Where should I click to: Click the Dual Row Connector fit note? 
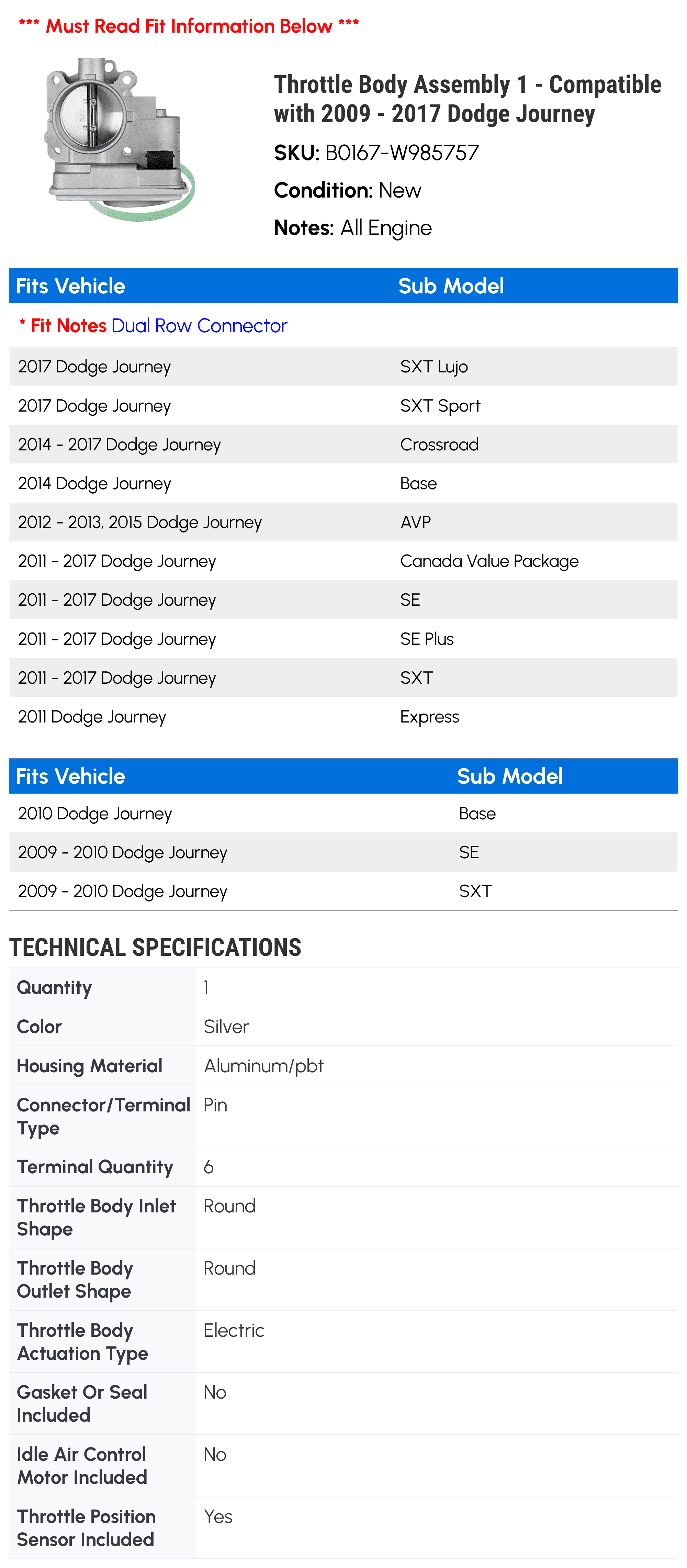[199, 326]
